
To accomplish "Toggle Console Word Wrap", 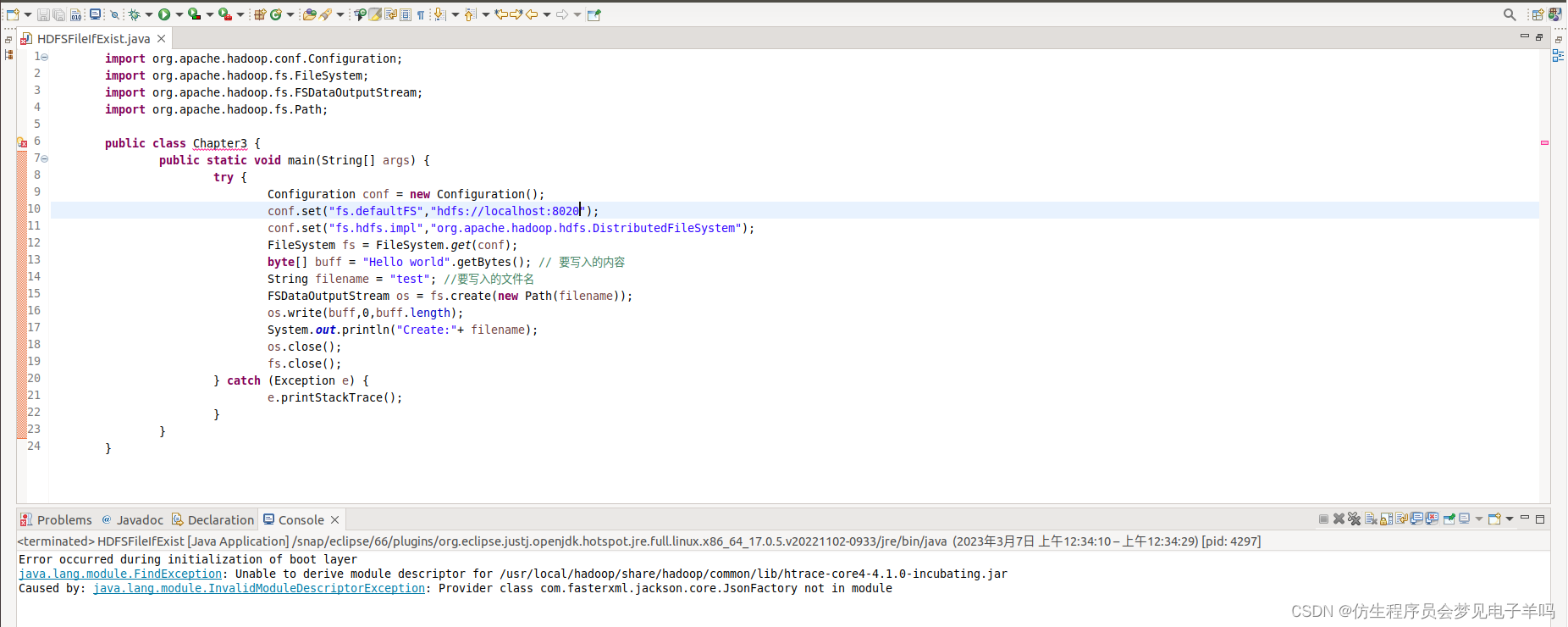I will point(1401,519).
